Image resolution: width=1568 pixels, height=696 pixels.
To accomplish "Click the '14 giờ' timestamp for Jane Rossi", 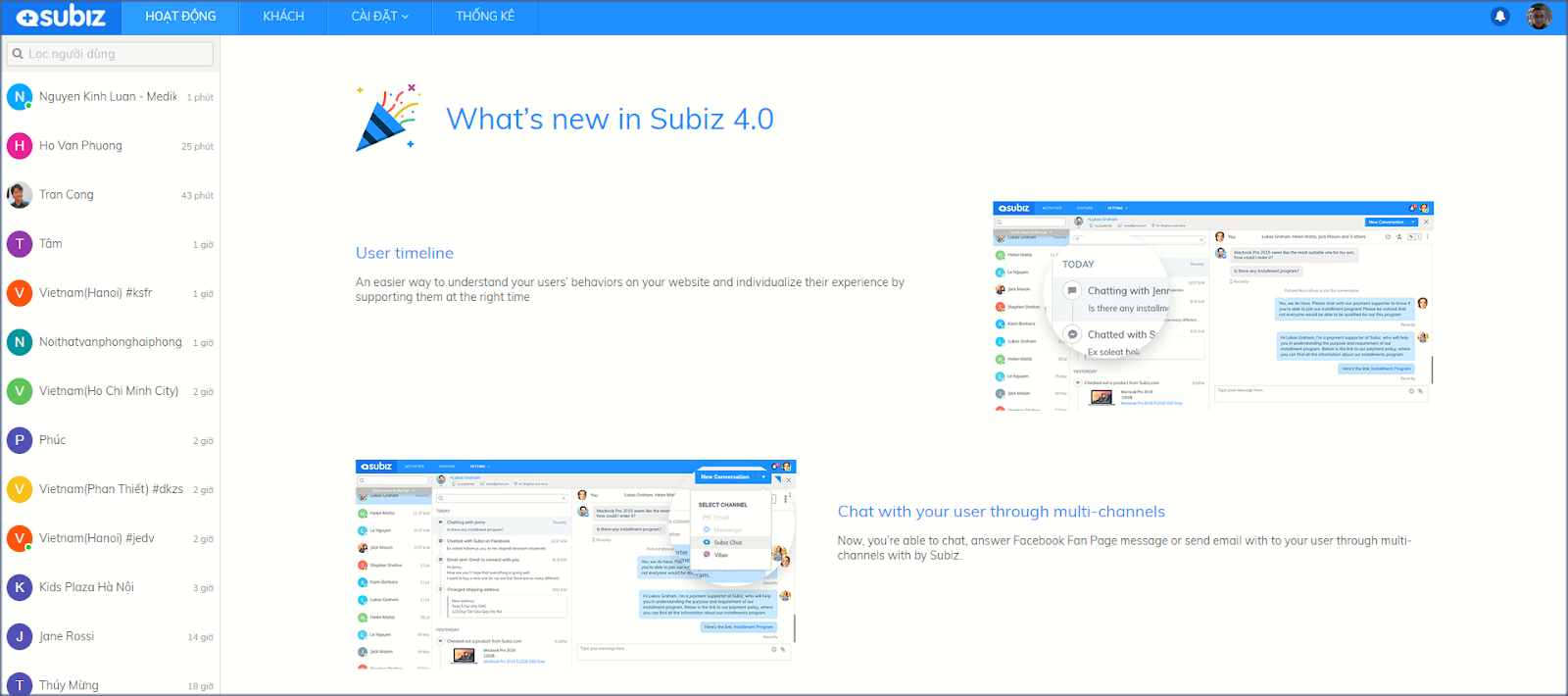I will [201, 637].
